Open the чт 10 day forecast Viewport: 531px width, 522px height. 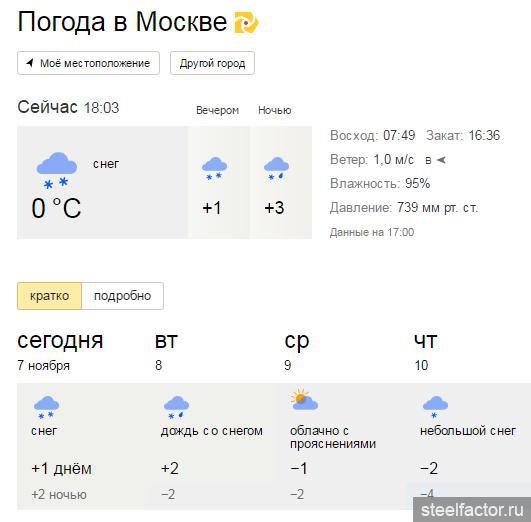(x=426, y=351)
